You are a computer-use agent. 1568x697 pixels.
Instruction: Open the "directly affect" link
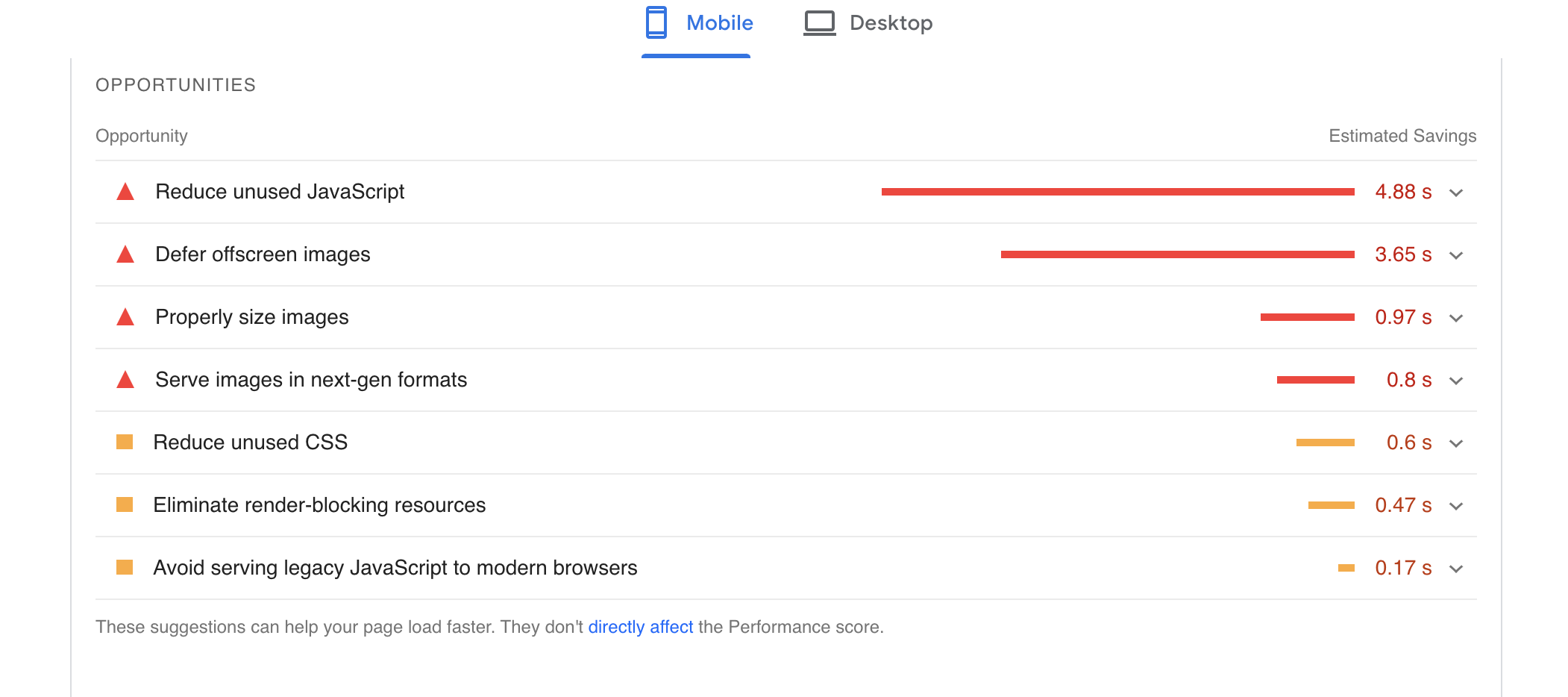tap(641, 627)
